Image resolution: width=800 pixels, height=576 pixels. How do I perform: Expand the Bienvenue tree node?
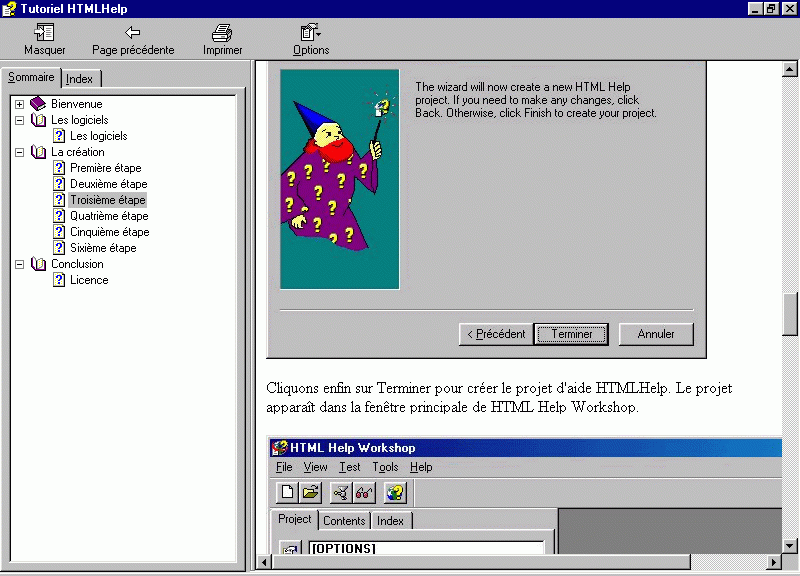point(19,104)
